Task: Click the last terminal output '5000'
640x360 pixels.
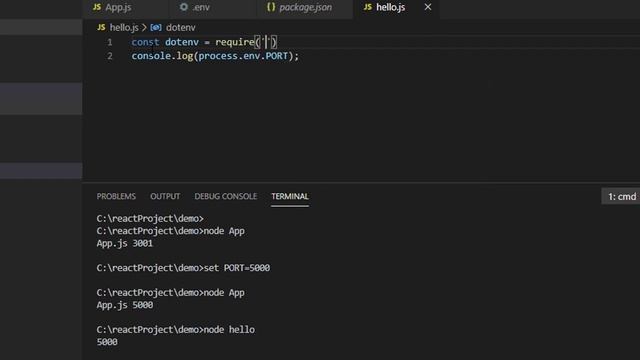Action: tap(107, 342)
